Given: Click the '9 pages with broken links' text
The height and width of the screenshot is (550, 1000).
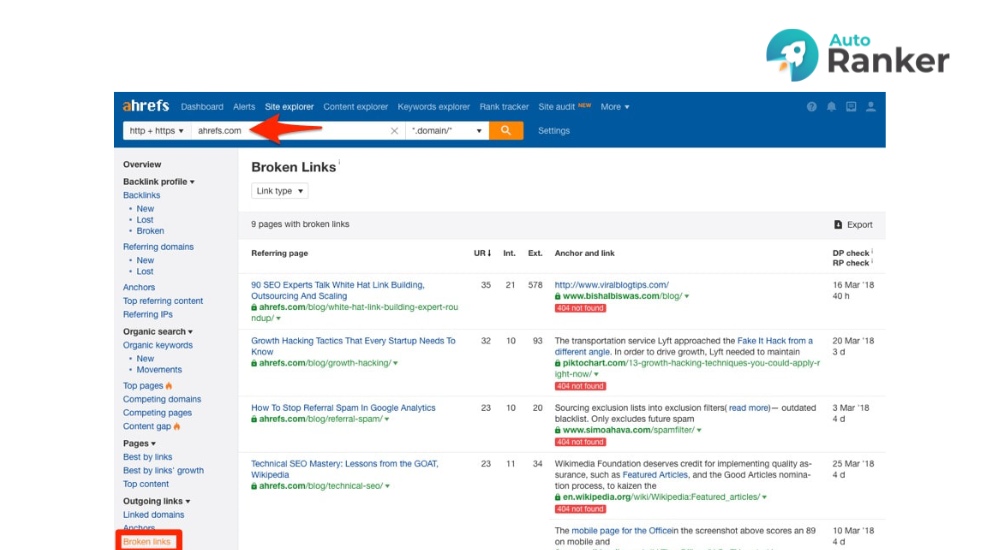Looking at the screenshot, I should [300, 225].
